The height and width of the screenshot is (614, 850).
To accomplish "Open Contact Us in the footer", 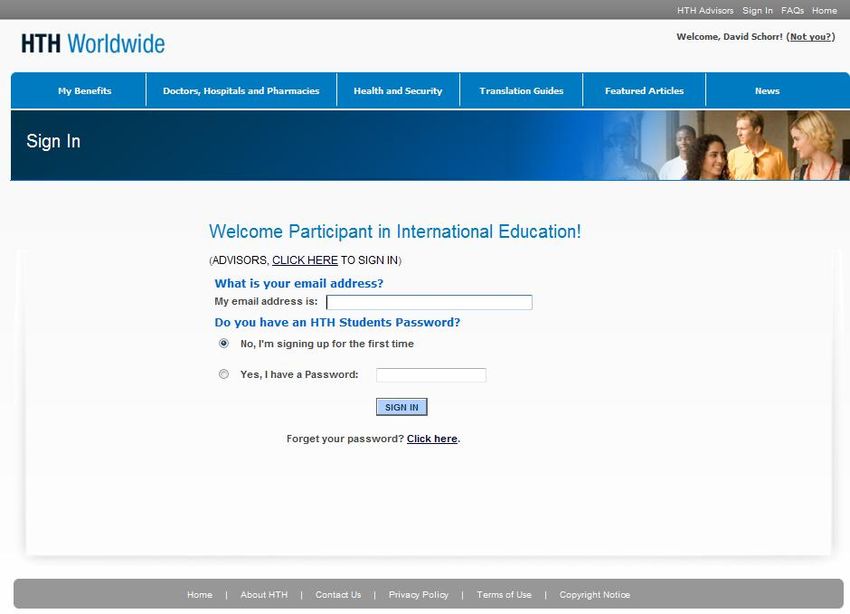I will [x=338, y=594].
